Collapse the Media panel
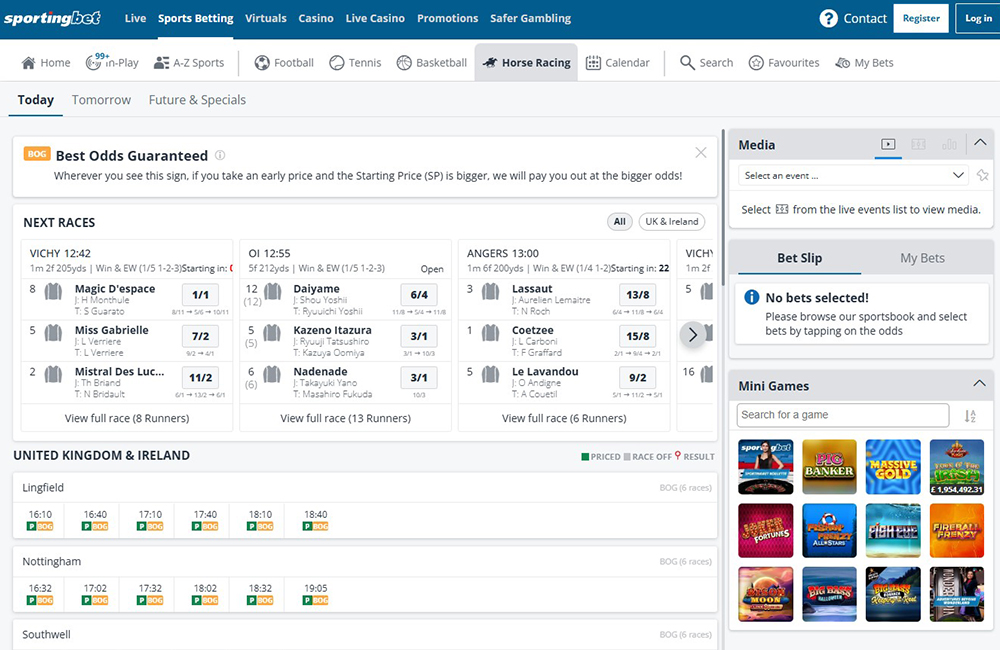 (980, 143)
